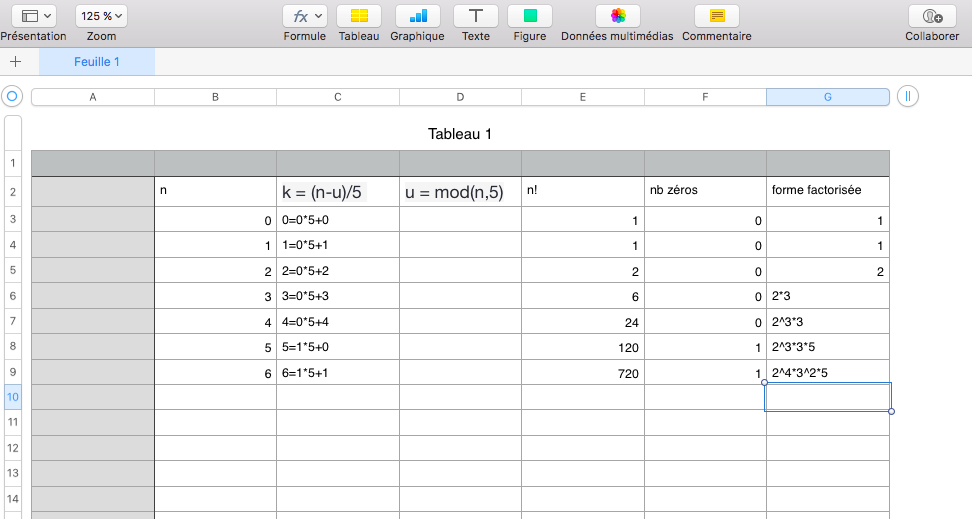Insert a chart with Graphique icon

417,16
